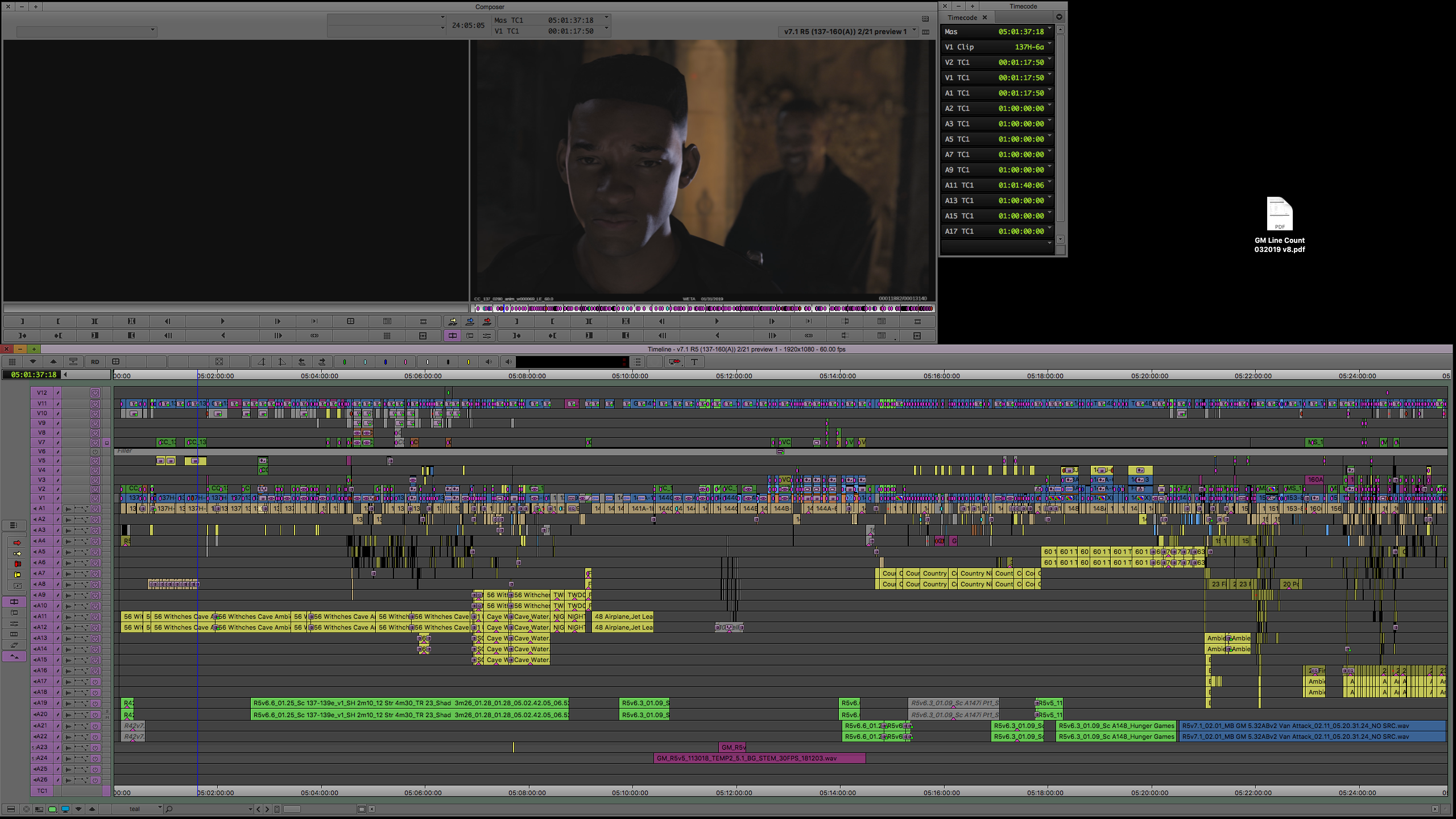Click the magnifier search icon in timeline bottom bar
1456x819 pixels.
pos(169,809)
